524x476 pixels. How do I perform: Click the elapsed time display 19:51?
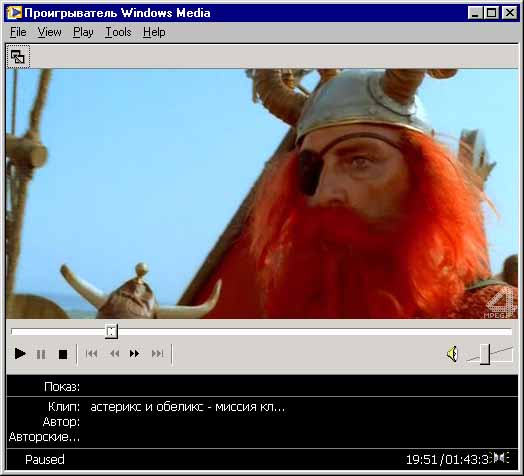[x=421, y=460]
